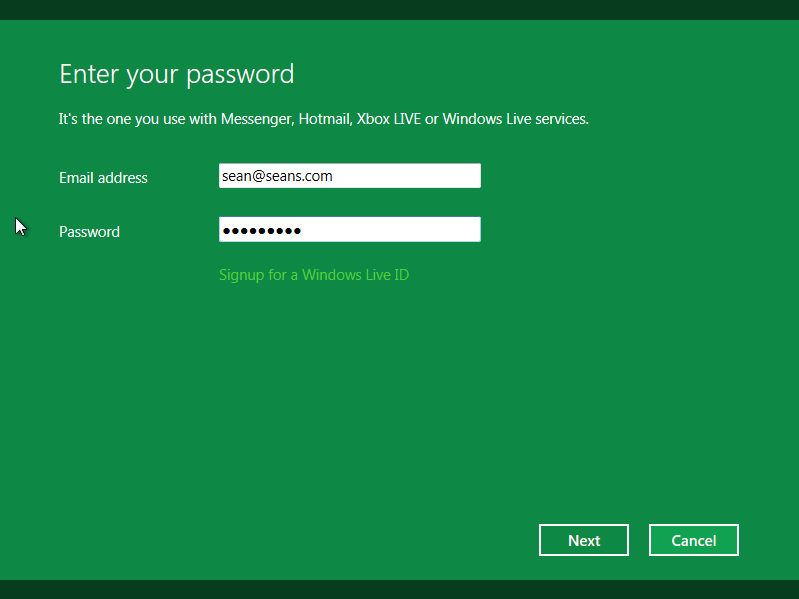
Task: Click the word Hotmail in the description
Action: (x=323, y=119)
